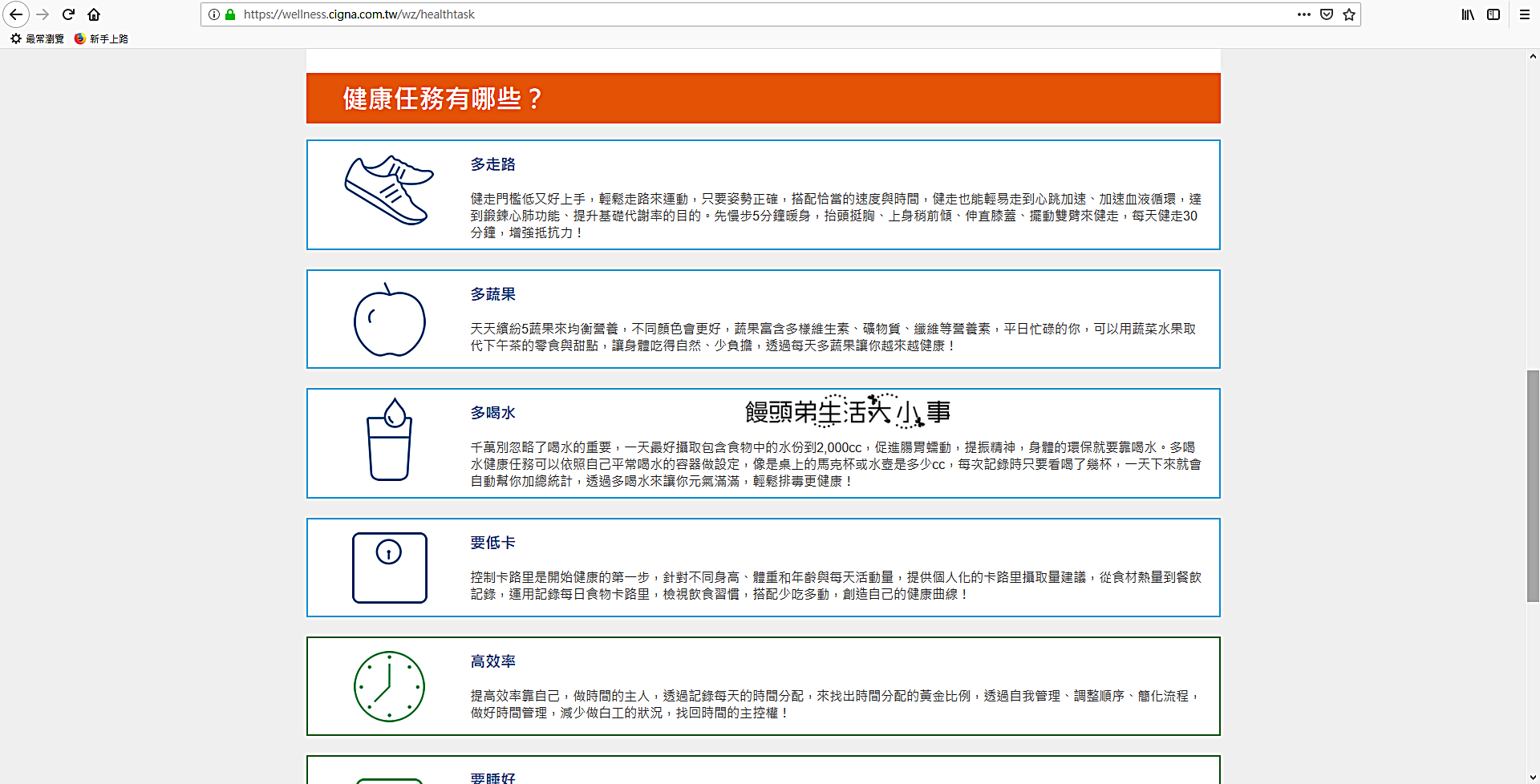This screenshot has height=784, width=1540.
Task: Click the 多喝水 description paragraph
Action: [836, 464]
